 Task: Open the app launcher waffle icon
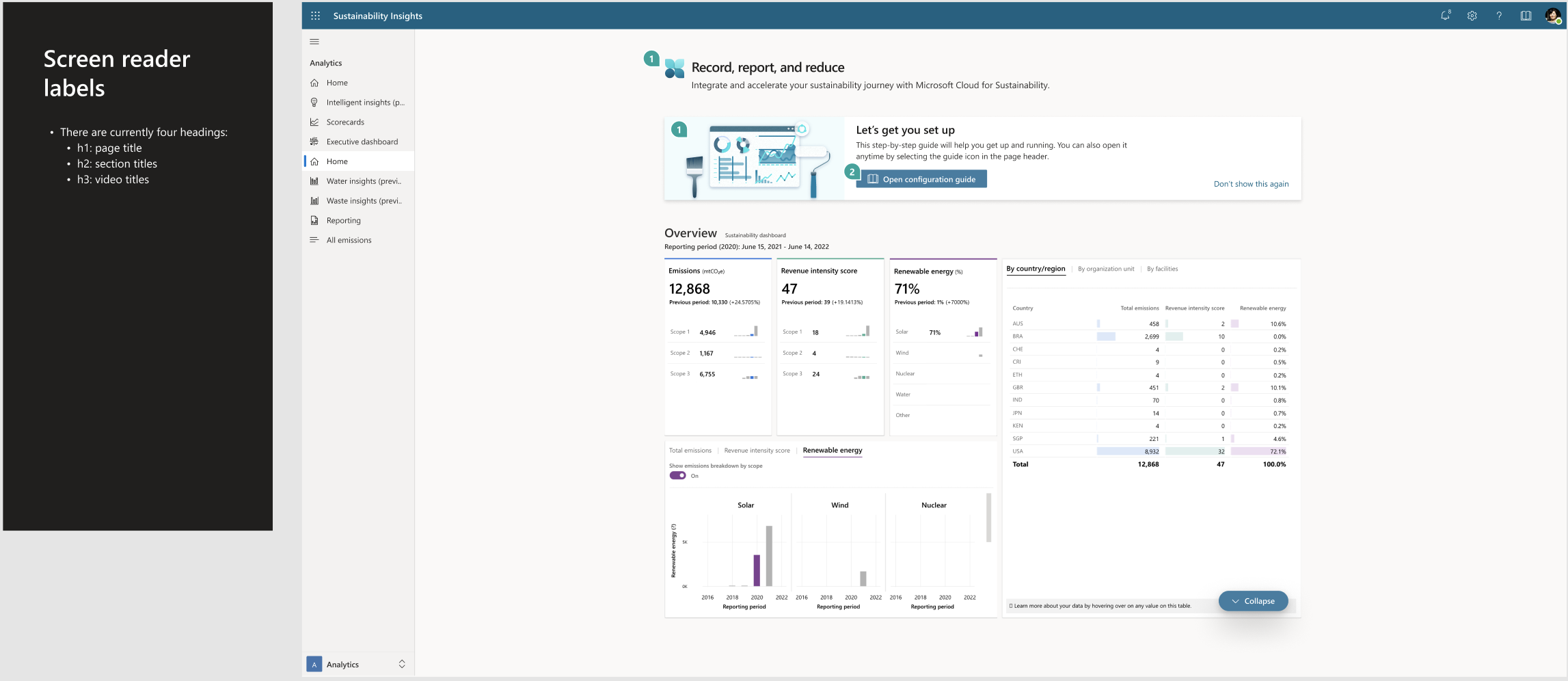tap(315, 16)
